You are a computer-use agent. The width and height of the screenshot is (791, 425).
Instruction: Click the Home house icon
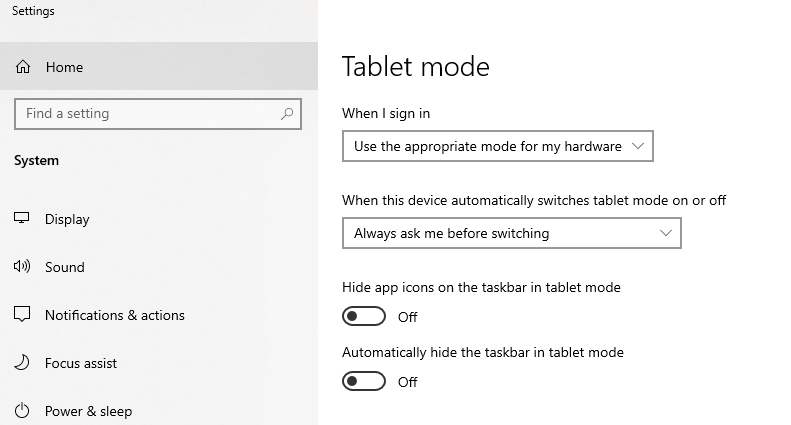click(x=23, y=67)
